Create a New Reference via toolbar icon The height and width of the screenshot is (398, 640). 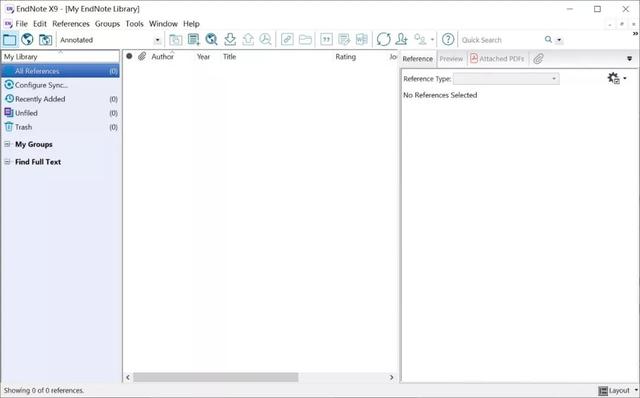[193, 40]
